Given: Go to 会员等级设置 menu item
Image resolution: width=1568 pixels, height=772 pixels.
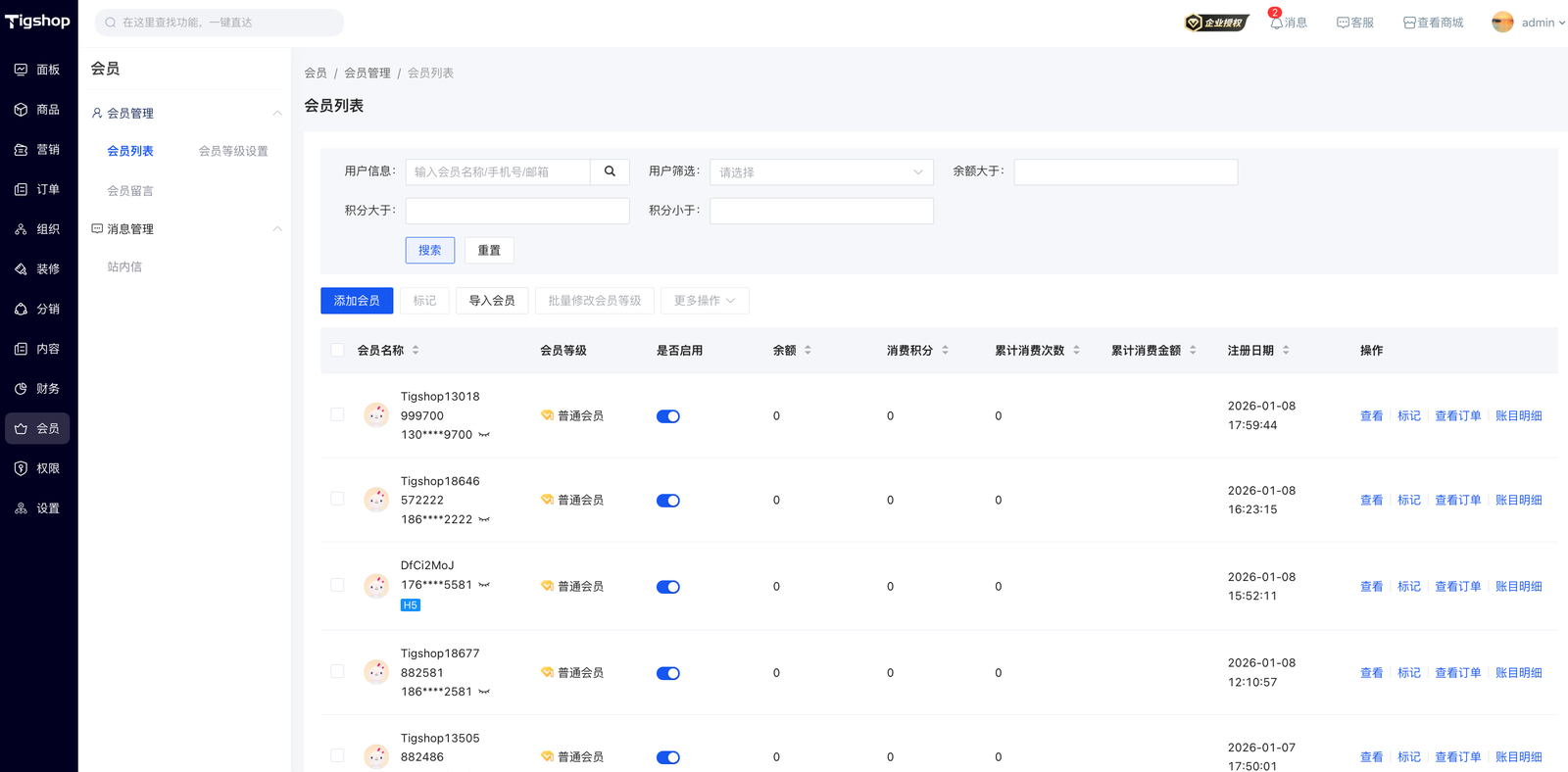Looking at the screenshot, I should click(x=233, y=151).
